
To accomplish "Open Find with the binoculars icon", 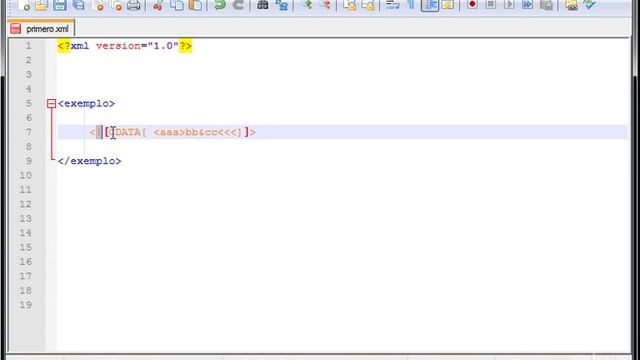I will click(x=263, y=5).
